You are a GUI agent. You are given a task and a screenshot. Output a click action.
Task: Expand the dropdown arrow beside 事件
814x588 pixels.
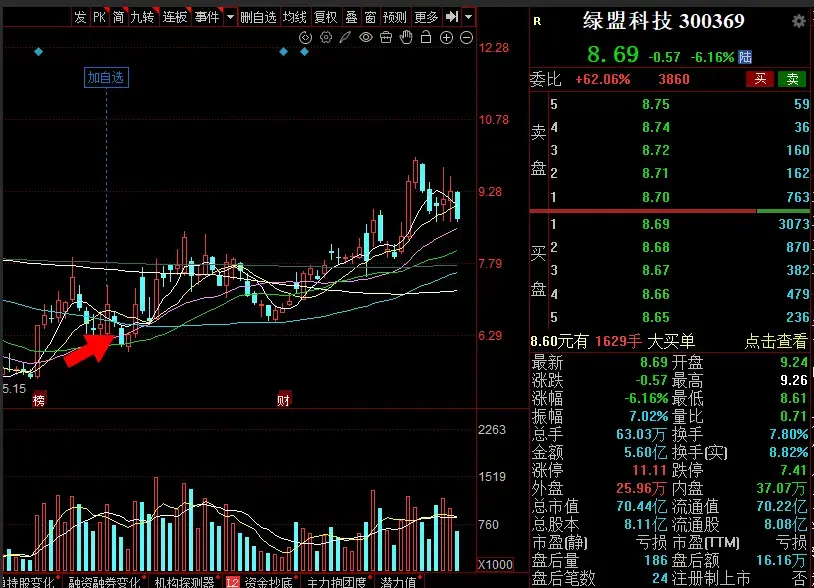pos(230,17)
